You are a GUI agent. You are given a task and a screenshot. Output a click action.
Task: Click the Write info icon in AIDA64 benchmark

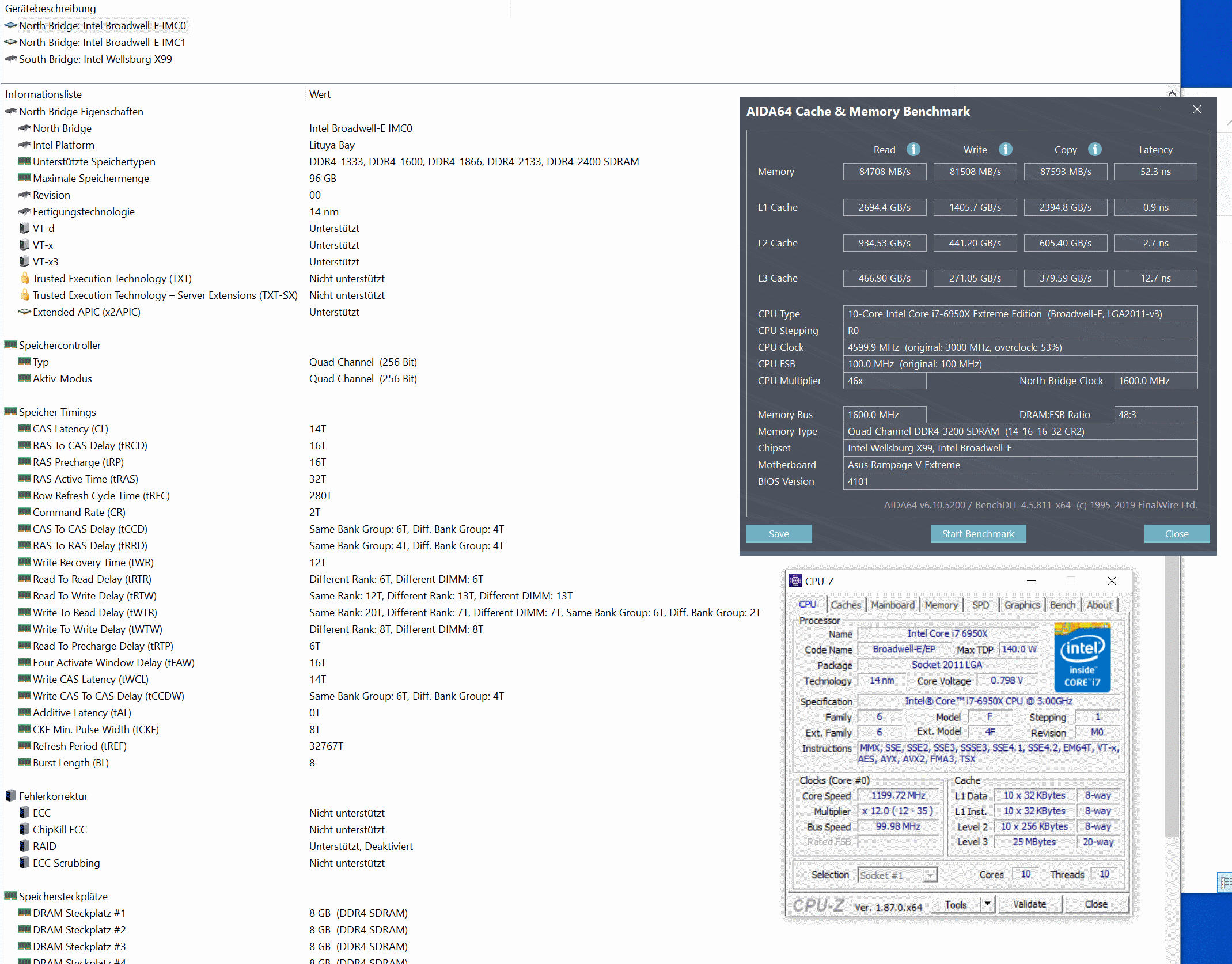coord(1005,149)
